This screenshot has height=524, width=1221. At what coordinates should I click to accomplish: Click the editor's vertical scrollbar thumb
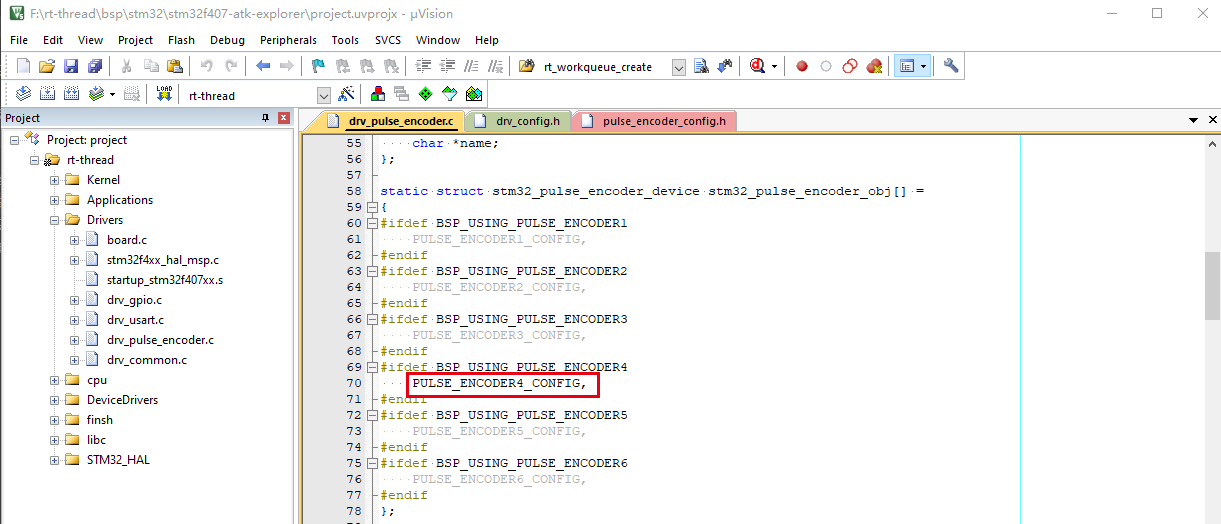tap(1211, 285)
